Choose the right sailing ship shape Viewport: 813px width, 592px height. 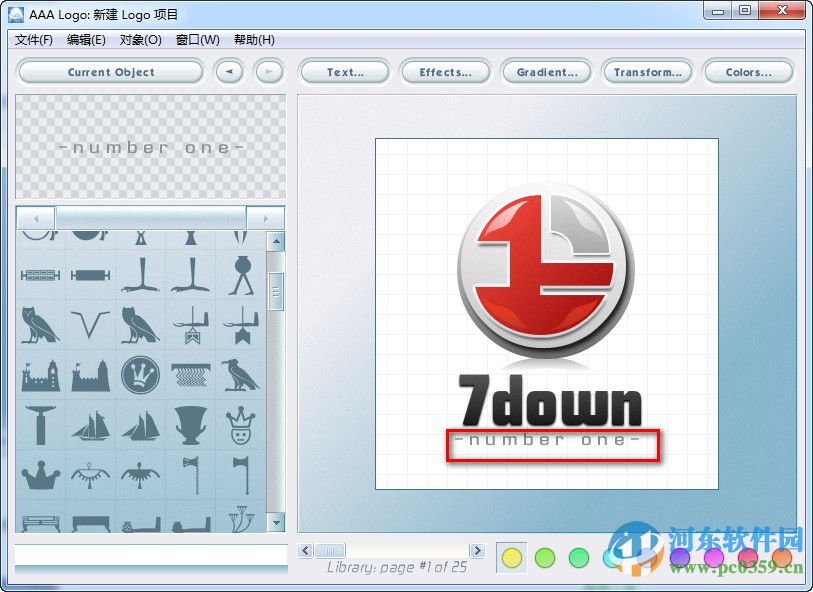point(141,426)
